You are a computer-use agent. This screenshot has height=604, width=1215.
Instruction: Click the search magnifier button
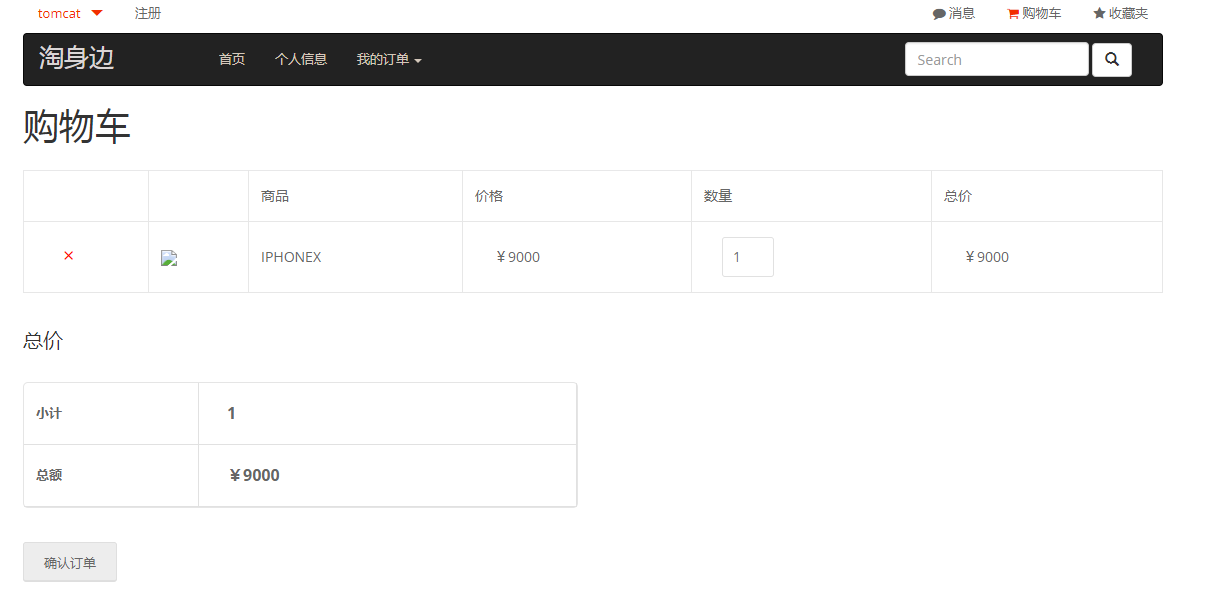click(1112, 60)
